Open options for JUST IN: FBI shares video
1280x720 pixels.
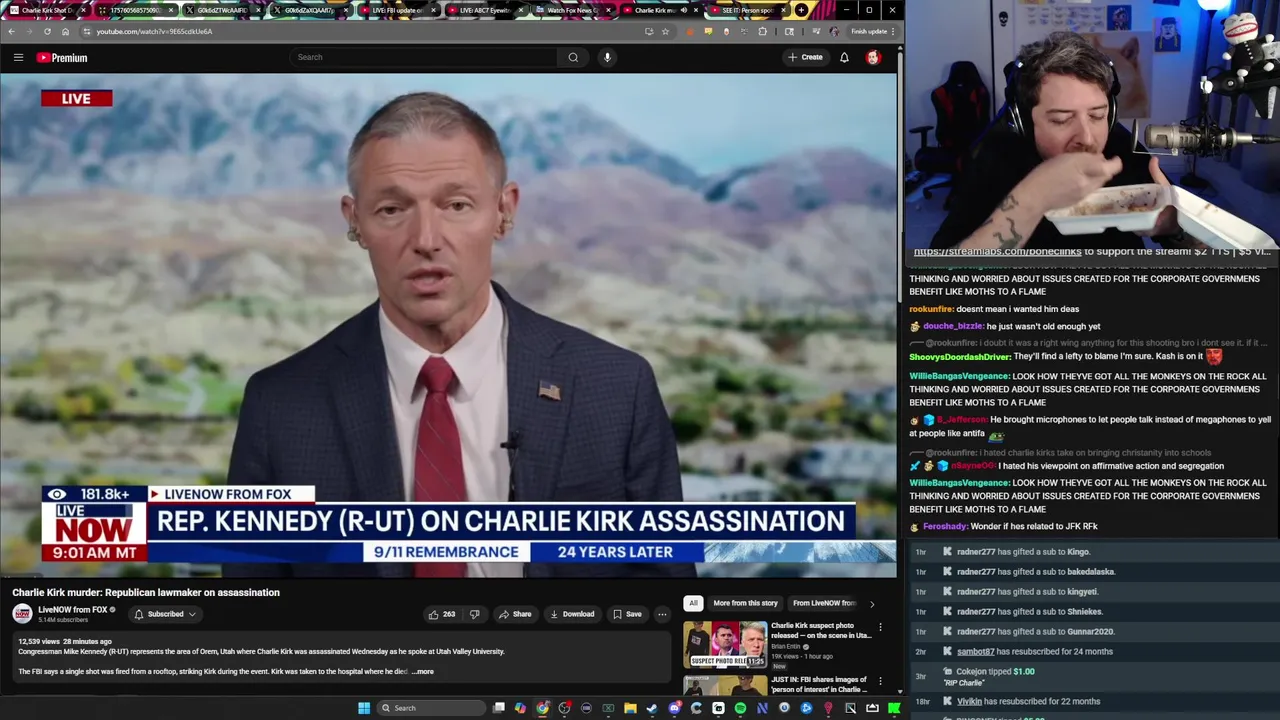click(x=880, y=681)
